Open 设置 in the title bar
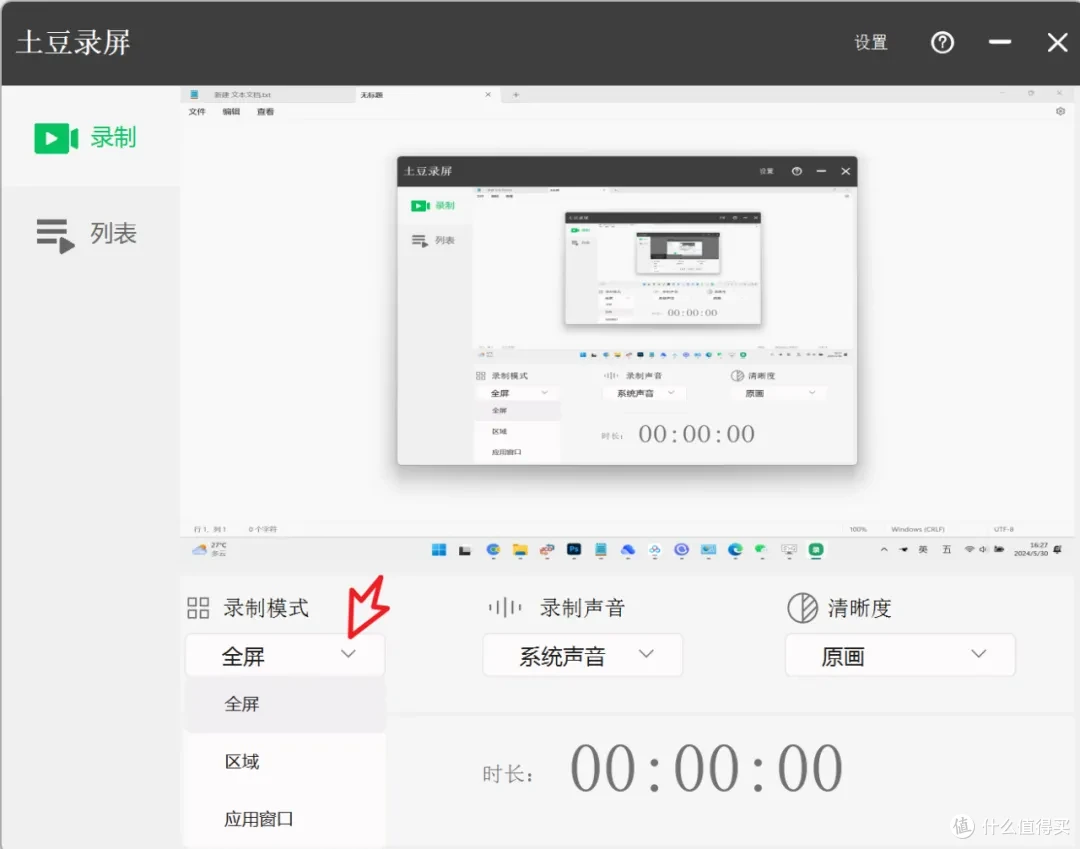The width and height of the screenshot is (1080, 849). (x=871, y=43)
